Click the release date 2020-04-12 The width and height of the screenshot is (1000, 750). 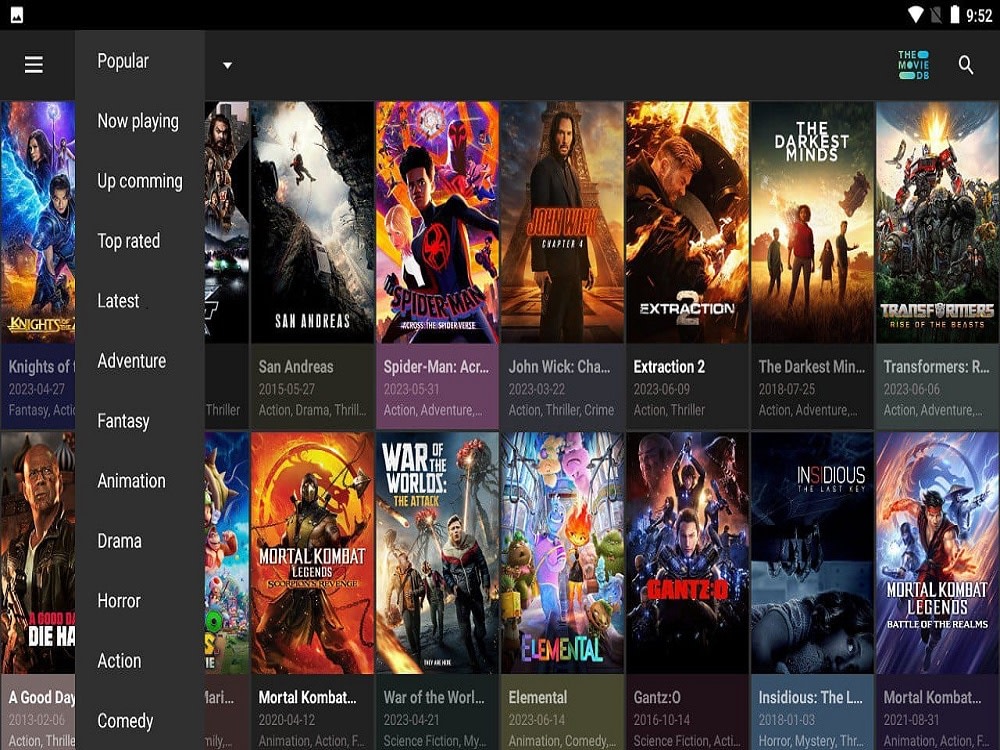coord(286,719)
